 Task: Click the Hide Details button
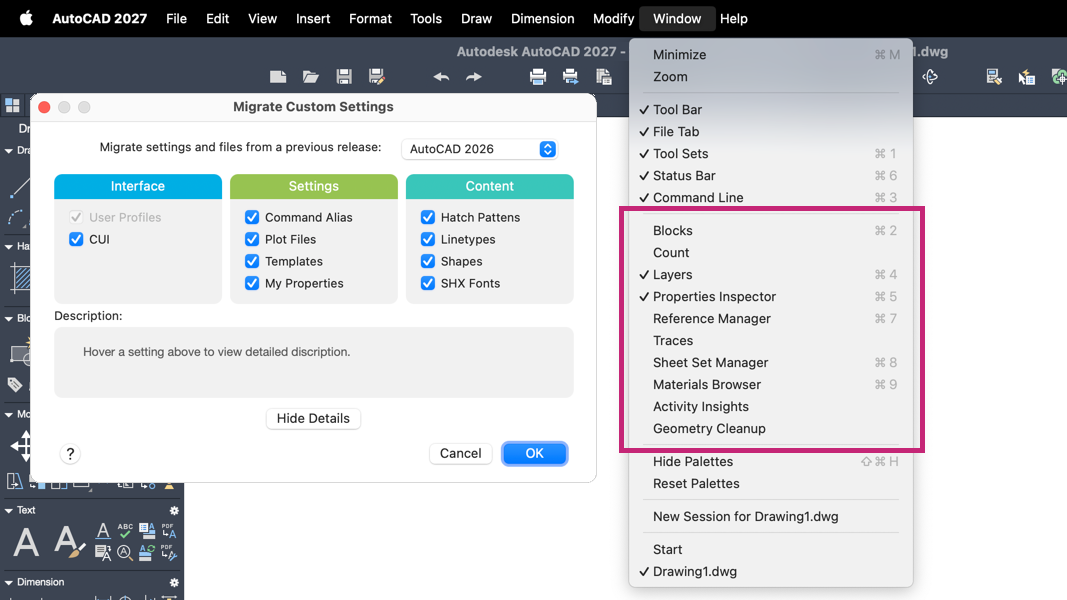point(313,418)
